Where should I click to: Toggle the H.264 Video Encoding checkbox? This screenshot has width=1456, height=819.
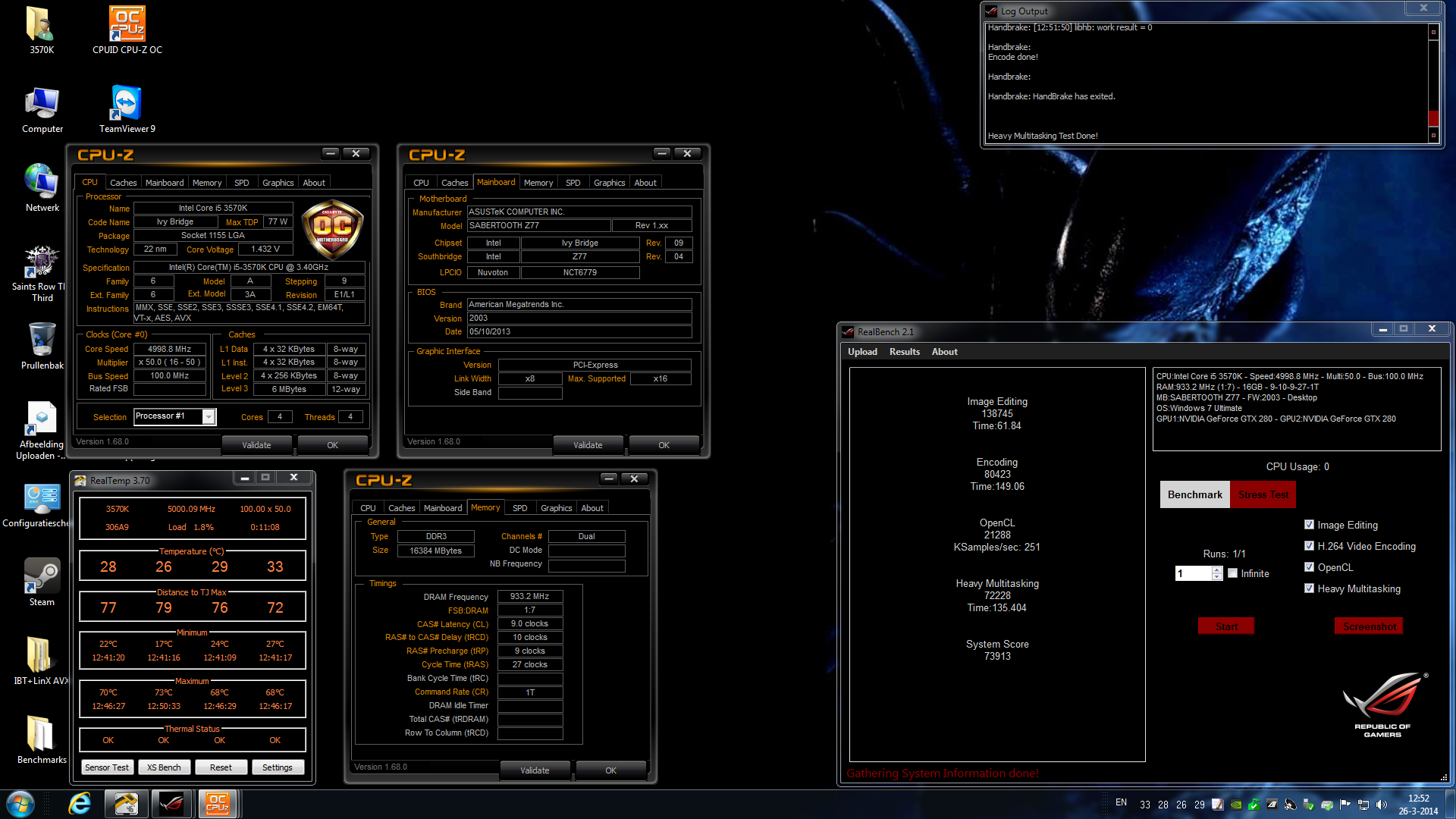(1309, 546)
